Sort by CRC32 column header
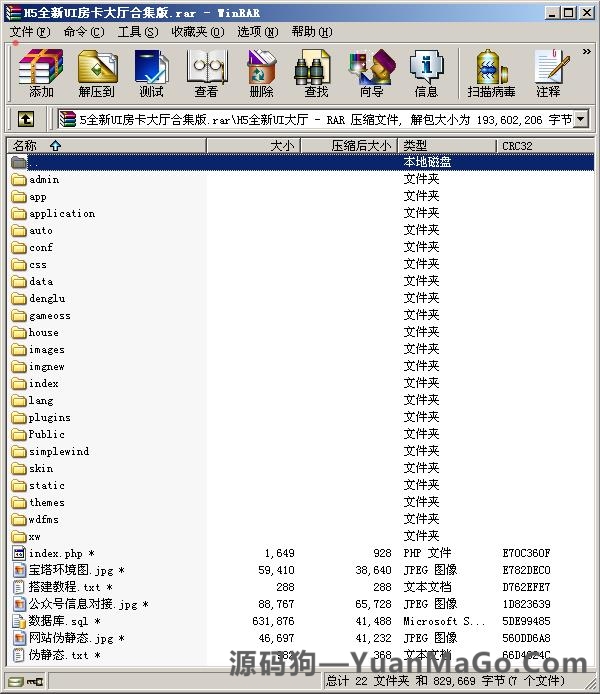Viewport: 600px width, 694px height. (545, 146)
